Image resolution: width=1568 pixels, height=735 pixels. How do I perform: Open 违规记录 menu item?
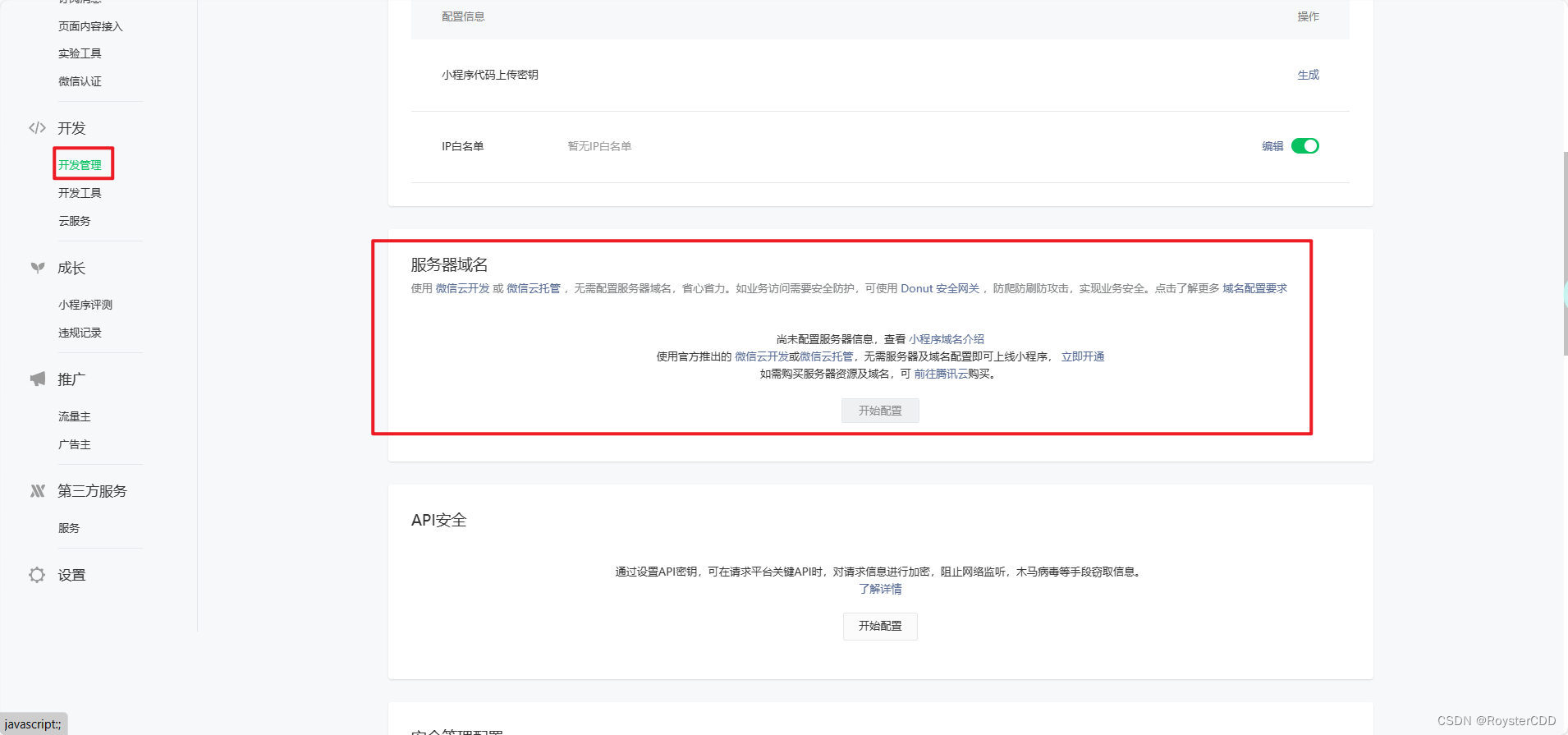[80, 333]
